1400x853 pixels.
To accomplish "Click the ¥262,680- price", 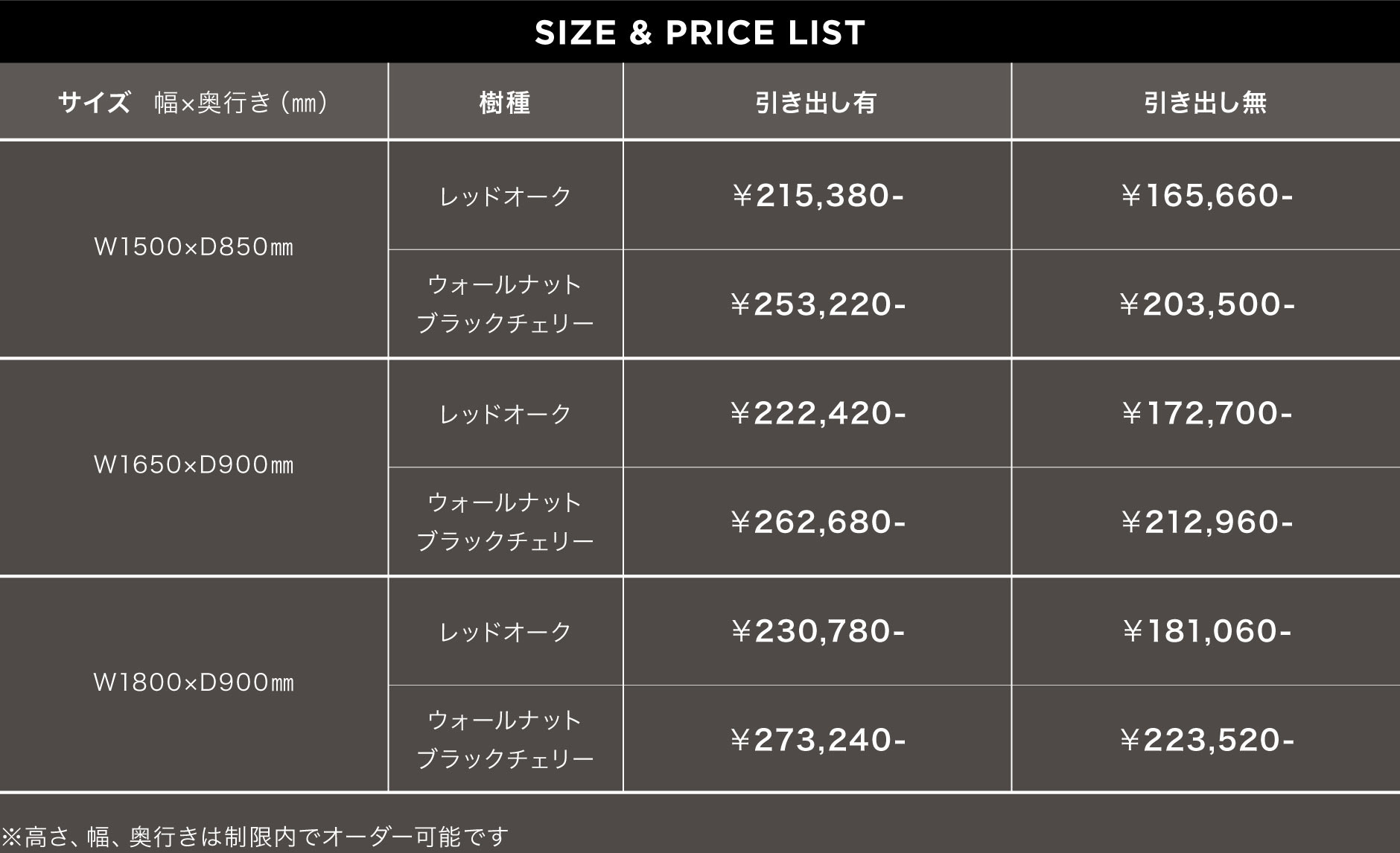I will 817,523.
